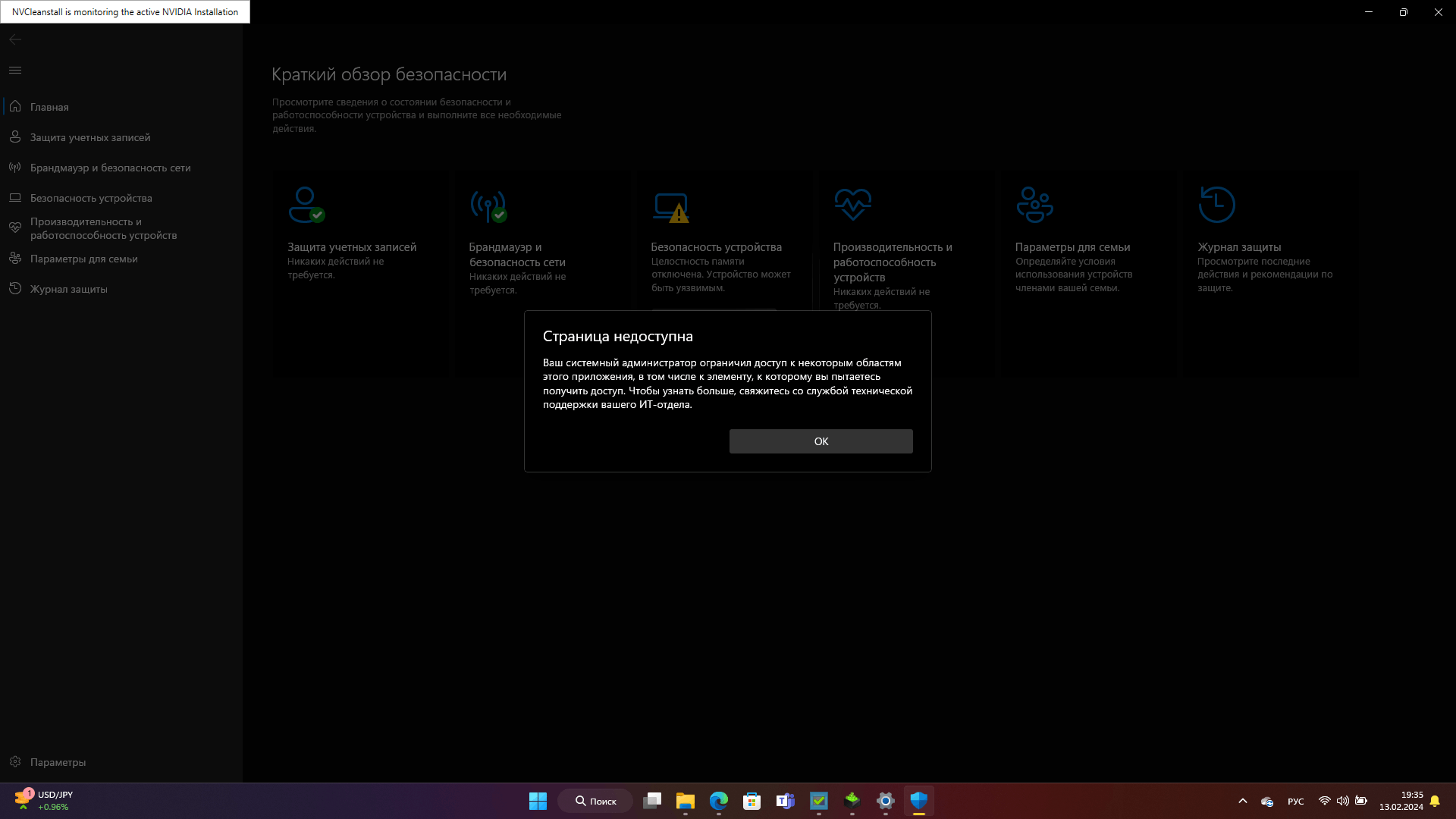
Task: Click the Account protection tile icon
Action: coord(306,205)
